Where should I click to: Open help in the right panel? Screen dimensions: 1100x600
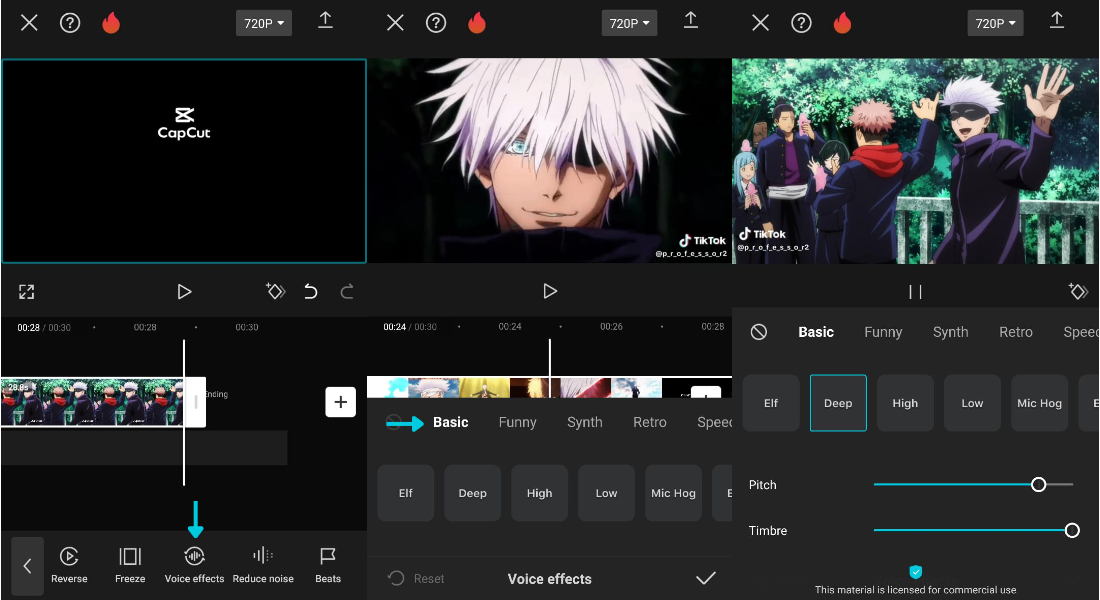tap(801, 23)
